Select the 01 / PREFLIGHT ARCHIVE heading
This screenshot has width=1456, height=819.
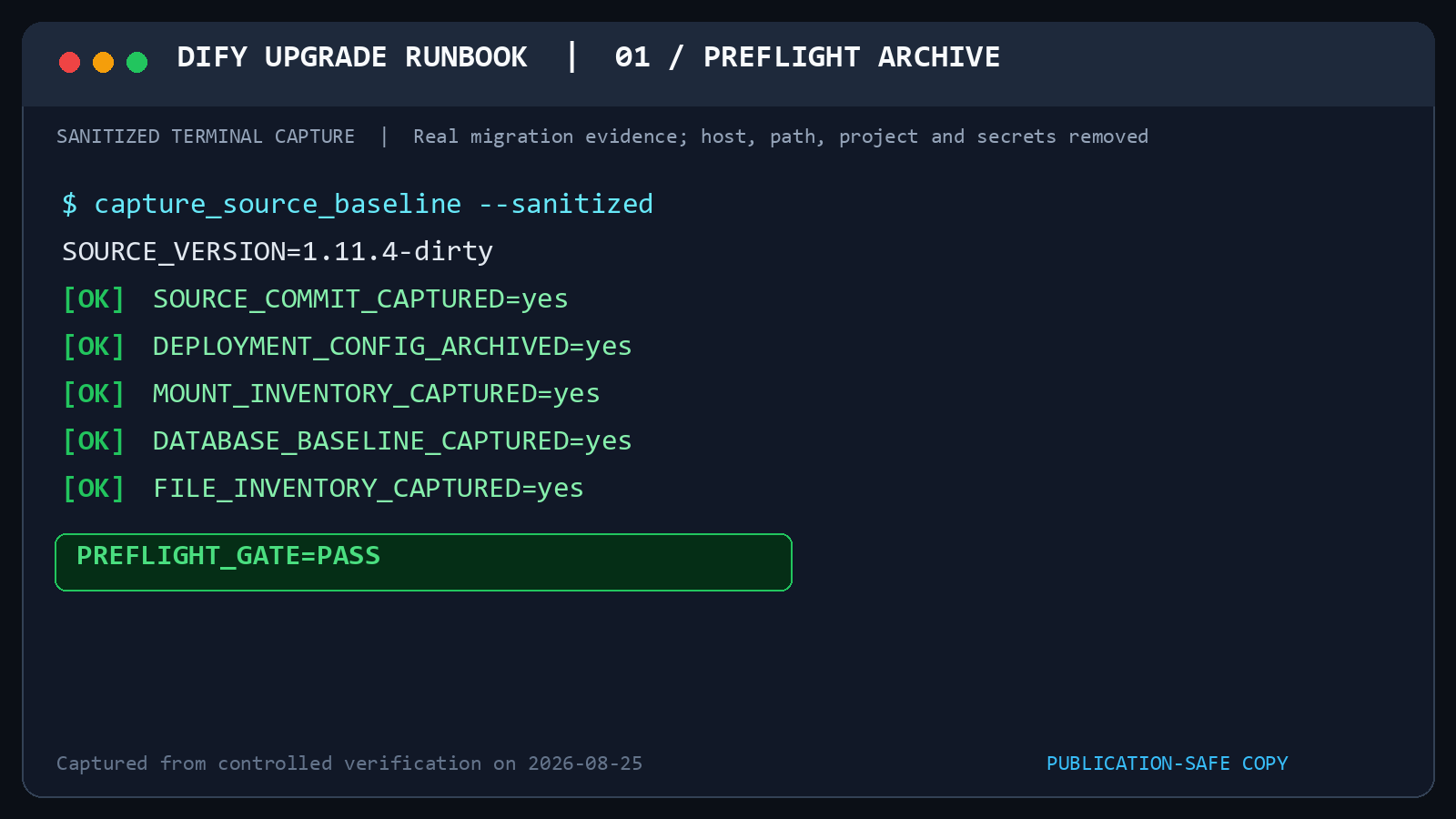[x=807, y=57]
